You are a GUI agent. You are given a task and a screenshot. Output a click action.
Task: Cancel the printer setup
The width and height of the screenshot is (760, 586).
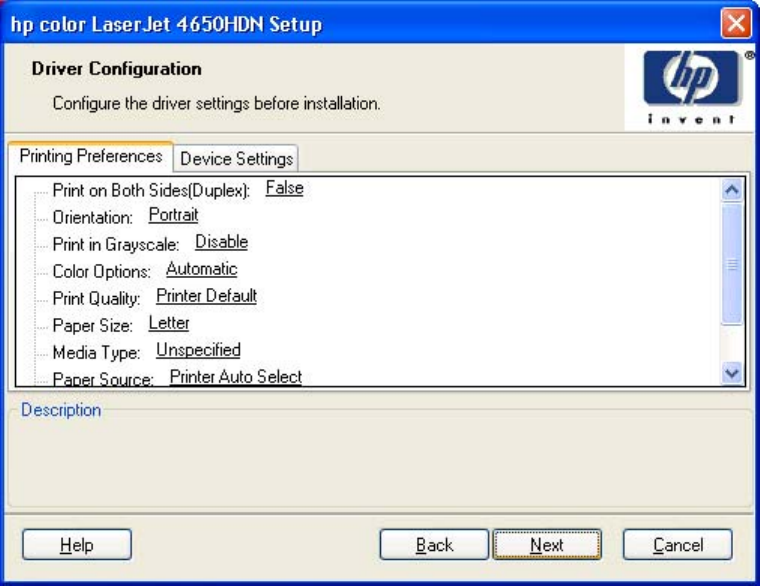tap(678, 545)
